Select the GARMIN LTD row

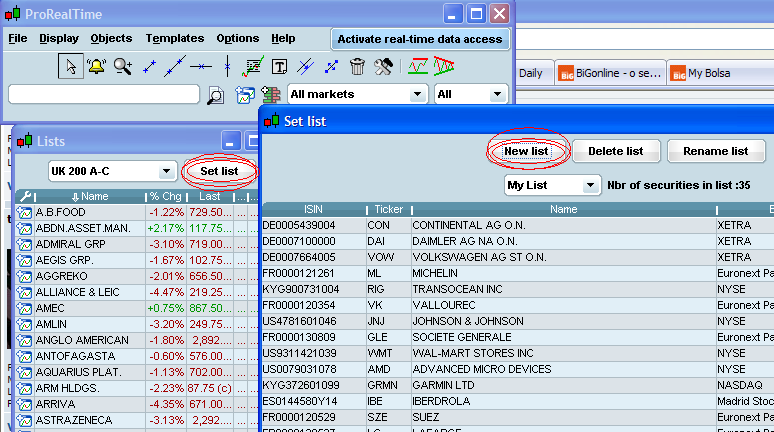click(x=518, y=385)
